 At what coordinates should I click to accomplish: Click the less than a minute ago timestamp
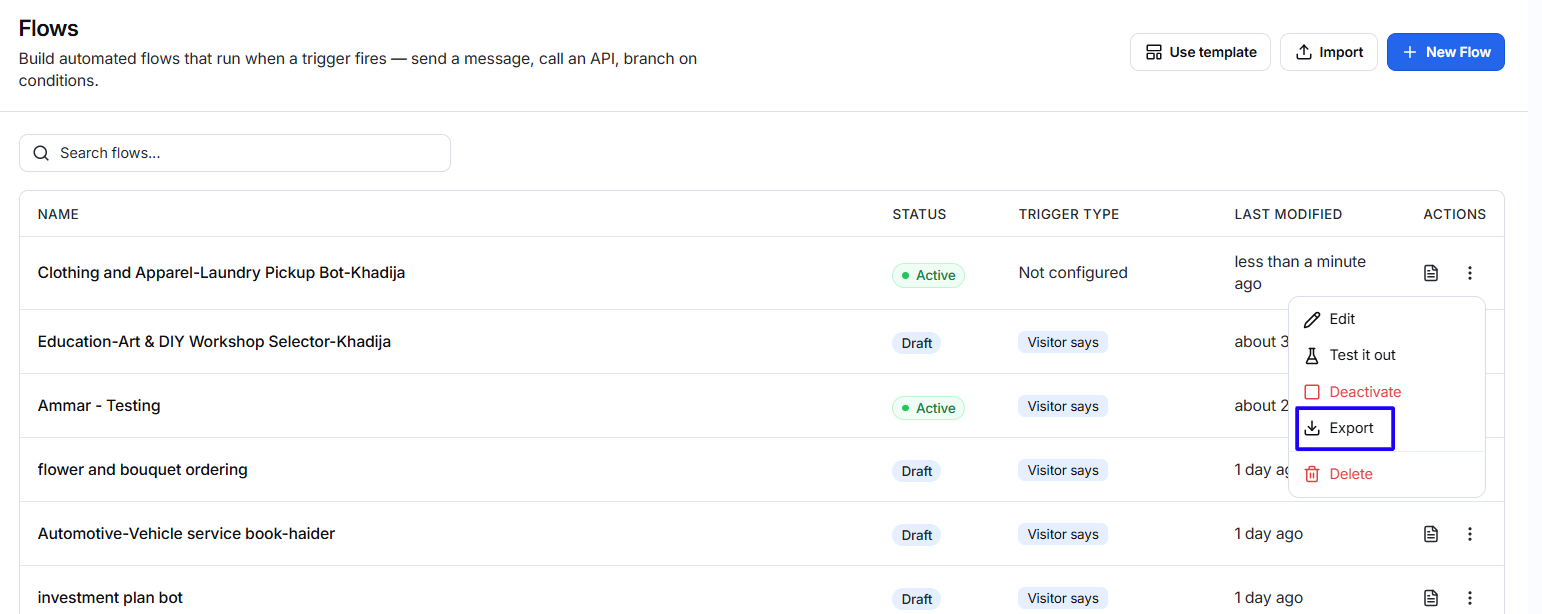click(1300, 272)
